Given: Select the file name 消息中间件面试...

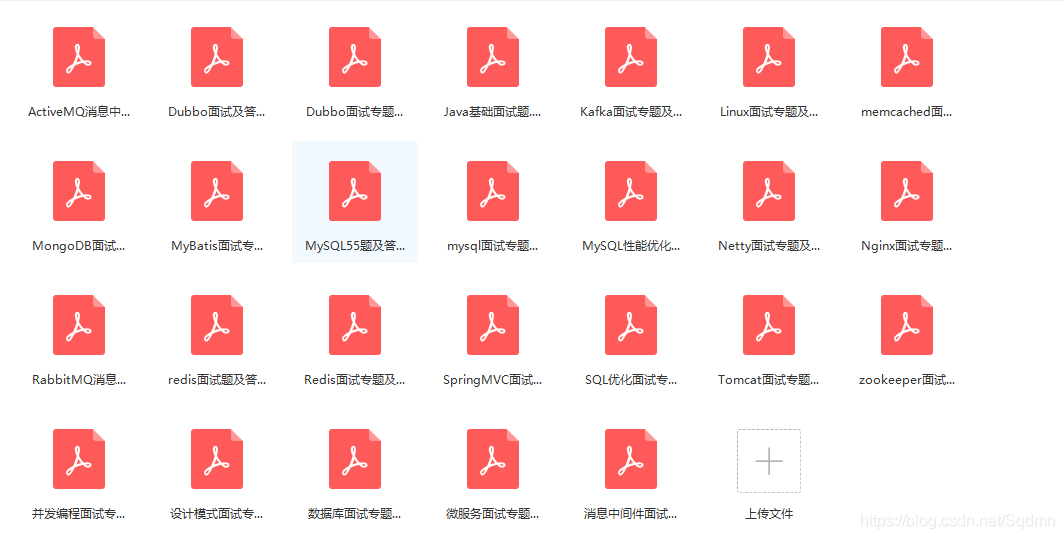Looking at the screenshot, I should pyautogui.click(x=630, y=514).
